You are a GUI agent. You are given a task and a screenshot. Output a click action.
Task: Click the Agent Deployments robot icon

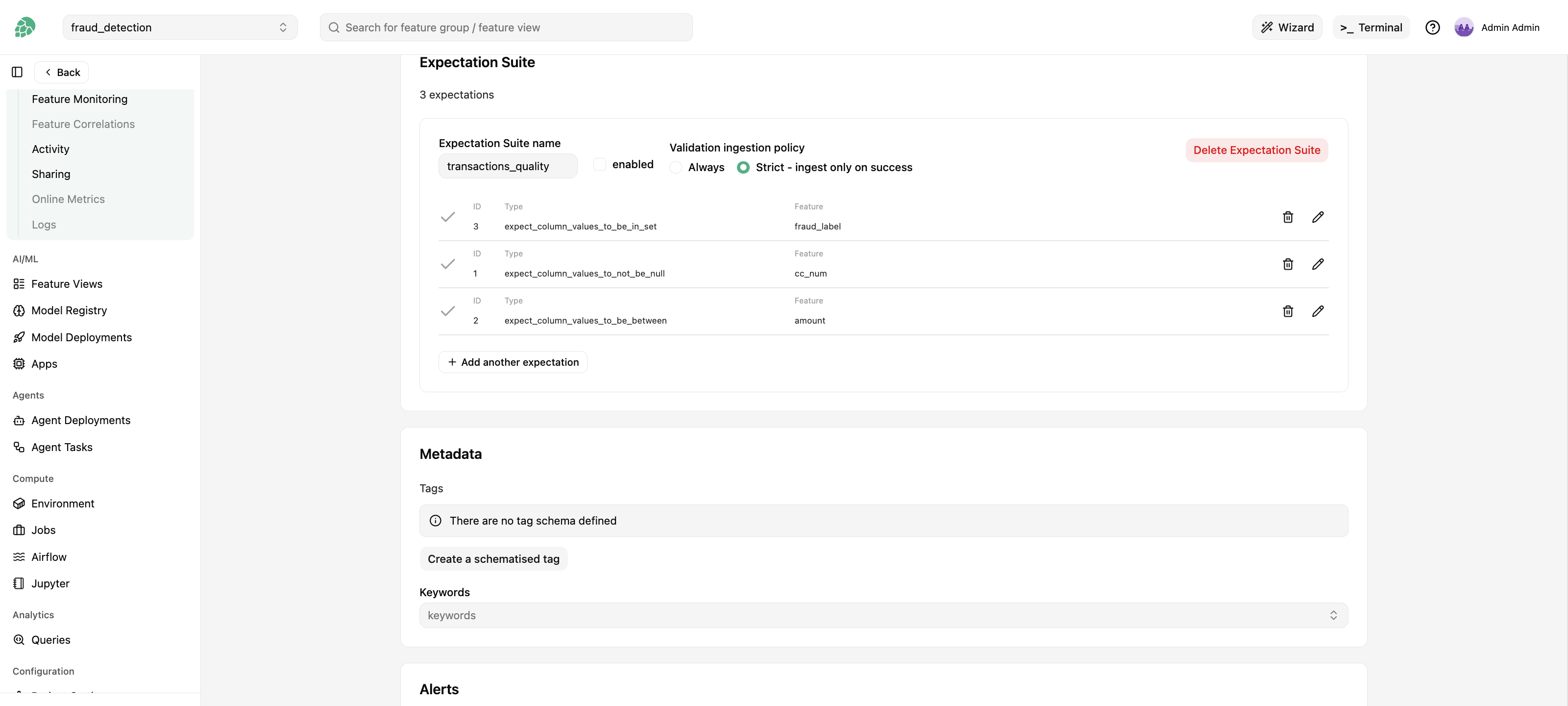[19, 420]
